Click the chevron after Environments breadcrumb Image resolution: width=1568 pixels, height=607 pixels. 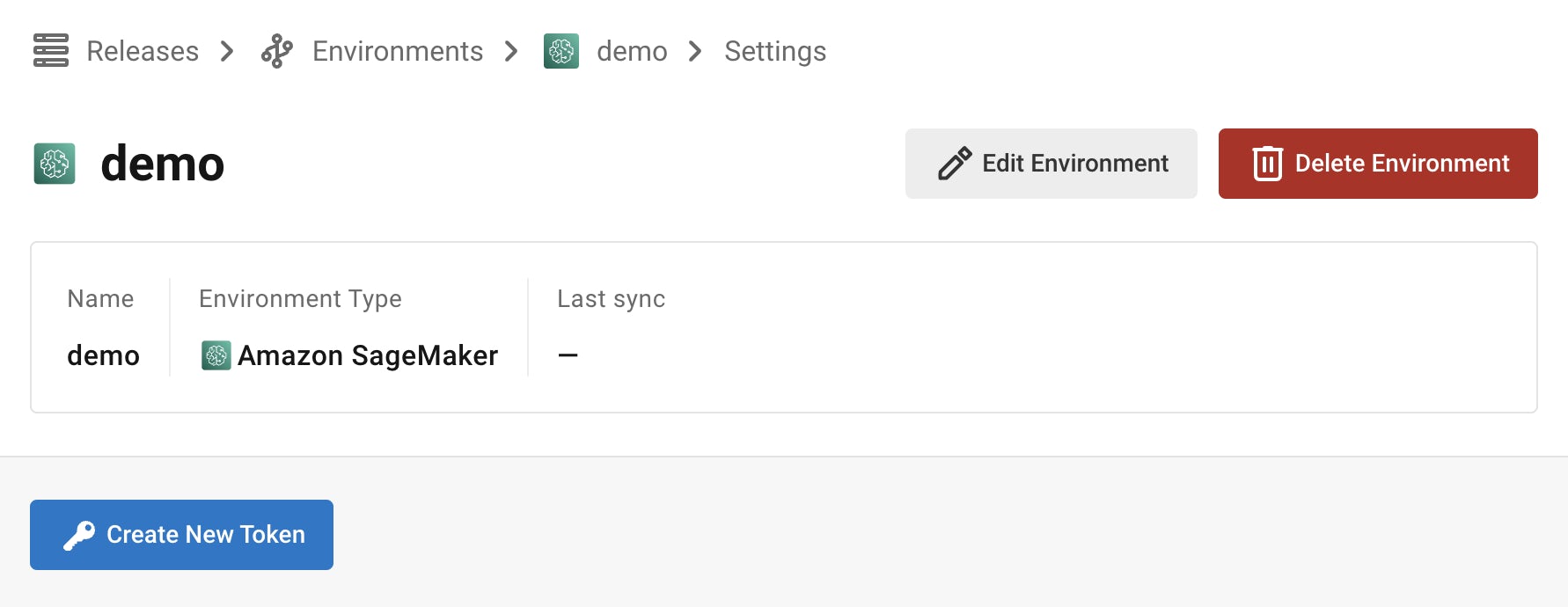(510, 52)
